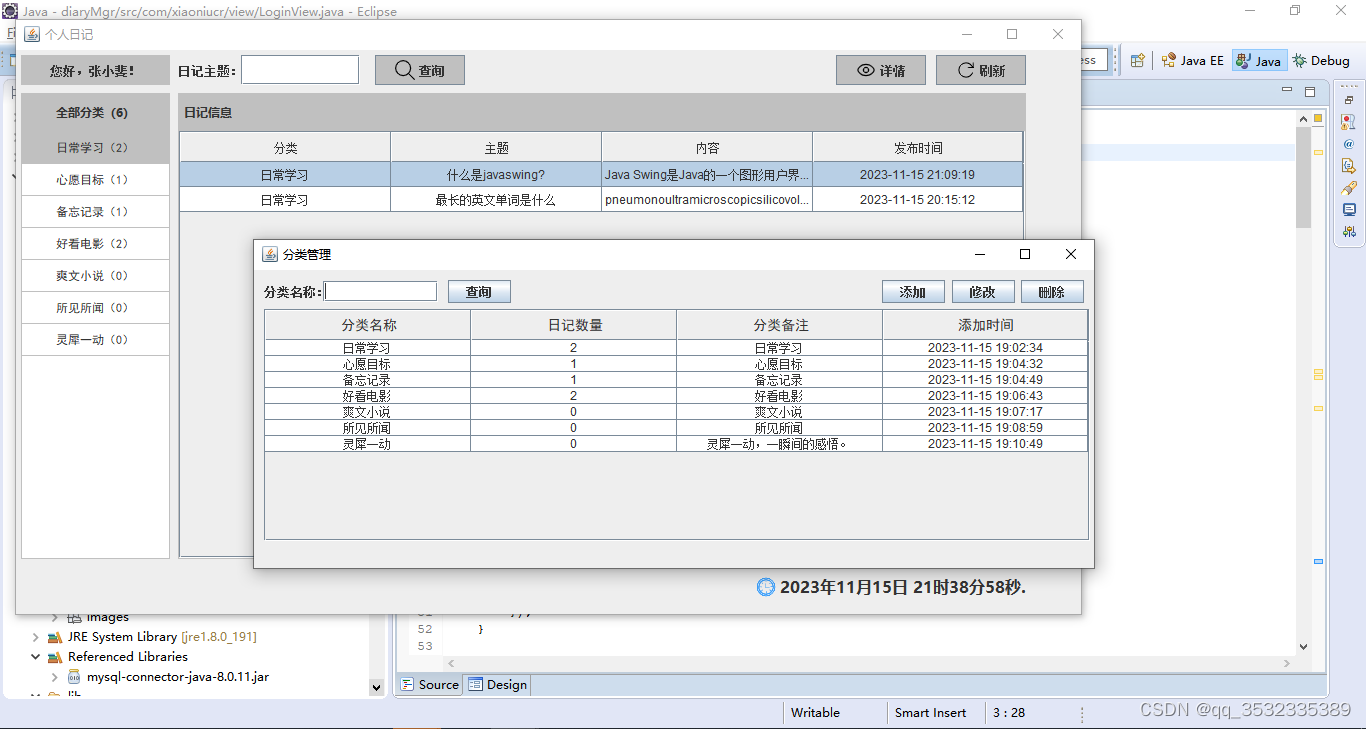This screenshot has height=729, width=1366.
Task: Click the restore icon atop right trim bar
Action: tap(1349, 100)
